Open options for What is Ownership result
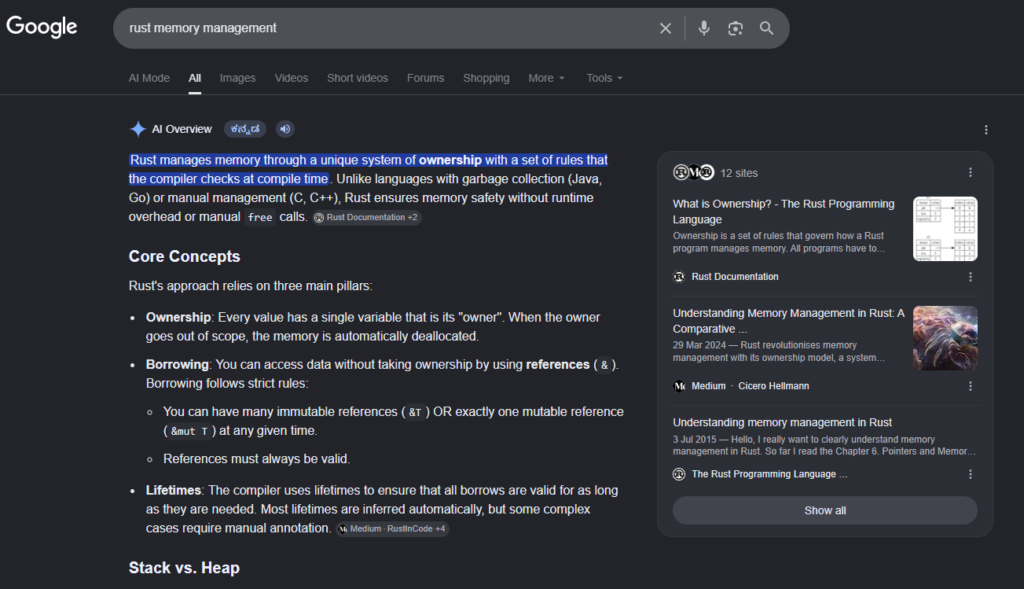The image size is (1024, 589). [x=970, y=277]
